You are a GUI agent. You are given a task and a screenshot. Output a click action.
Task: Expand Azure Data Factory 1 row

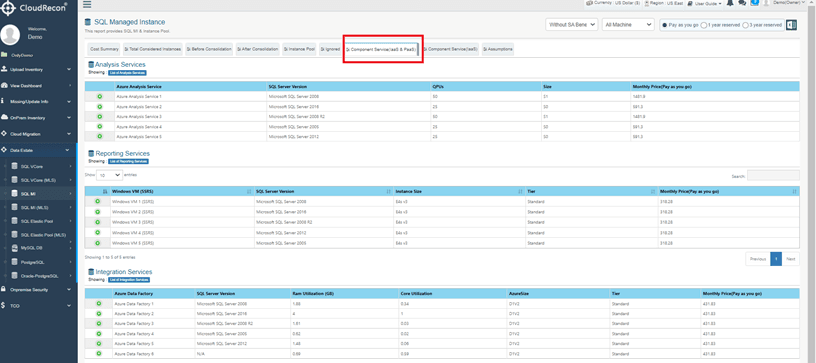(99, 303)
